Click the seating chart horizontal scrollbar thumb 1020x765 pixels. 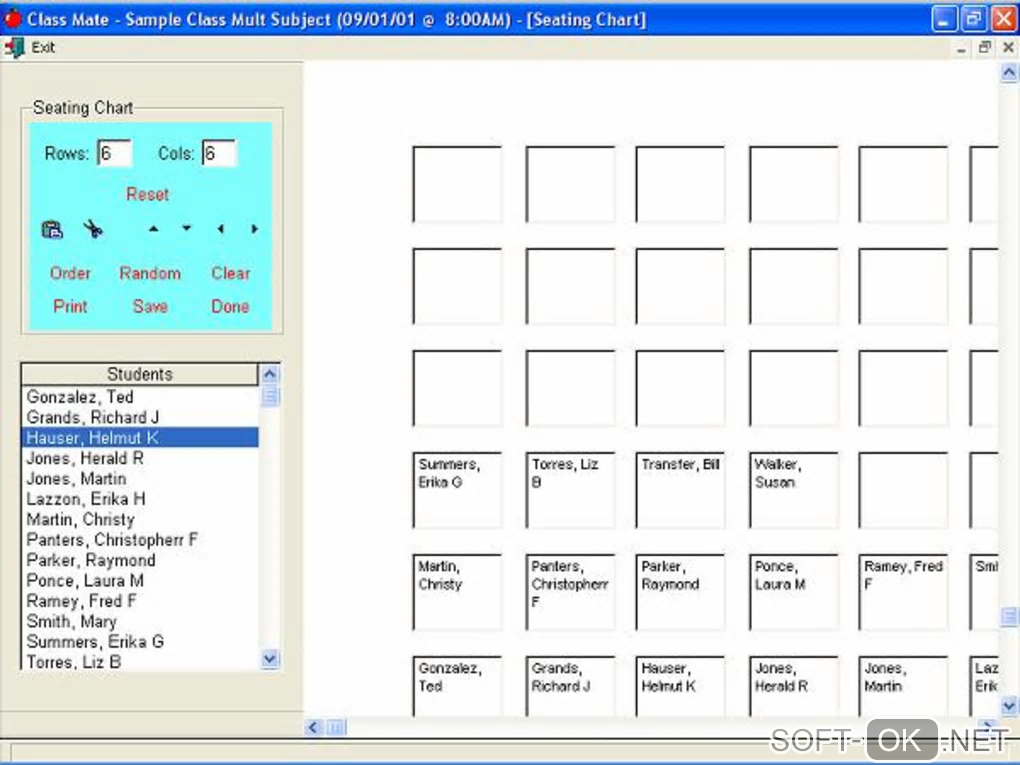point(336,727)
